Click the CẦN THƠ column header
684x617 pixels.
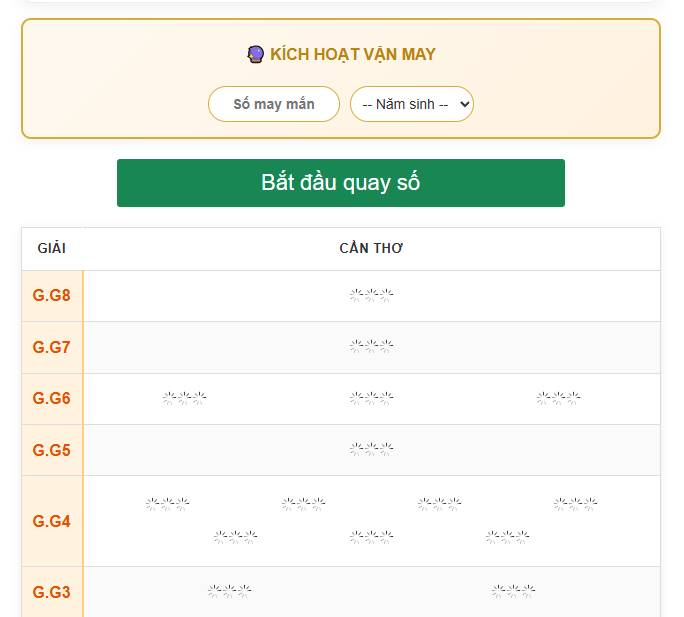371,248
